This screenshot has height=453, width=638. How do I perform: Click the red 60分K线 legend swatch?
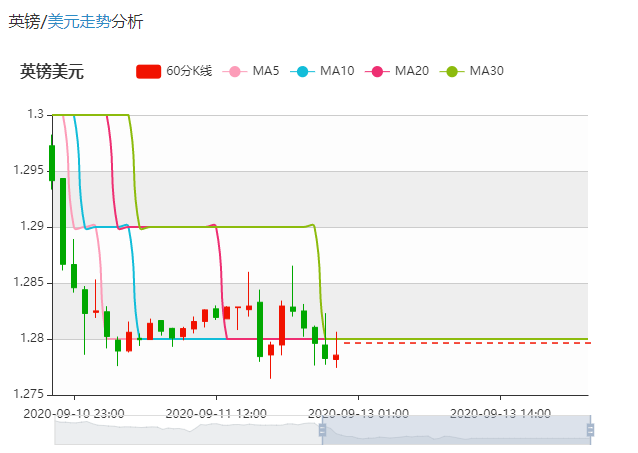tap(148, 71)
